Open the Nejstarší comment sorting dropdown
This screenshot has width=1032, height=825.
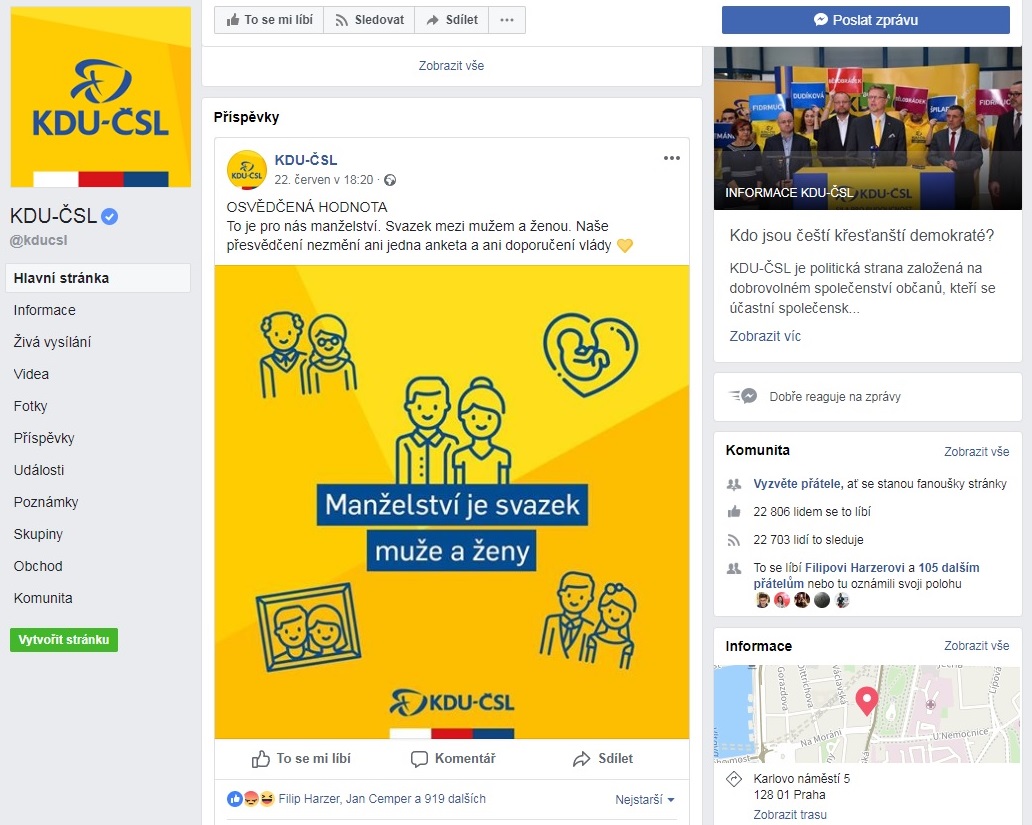644,799
